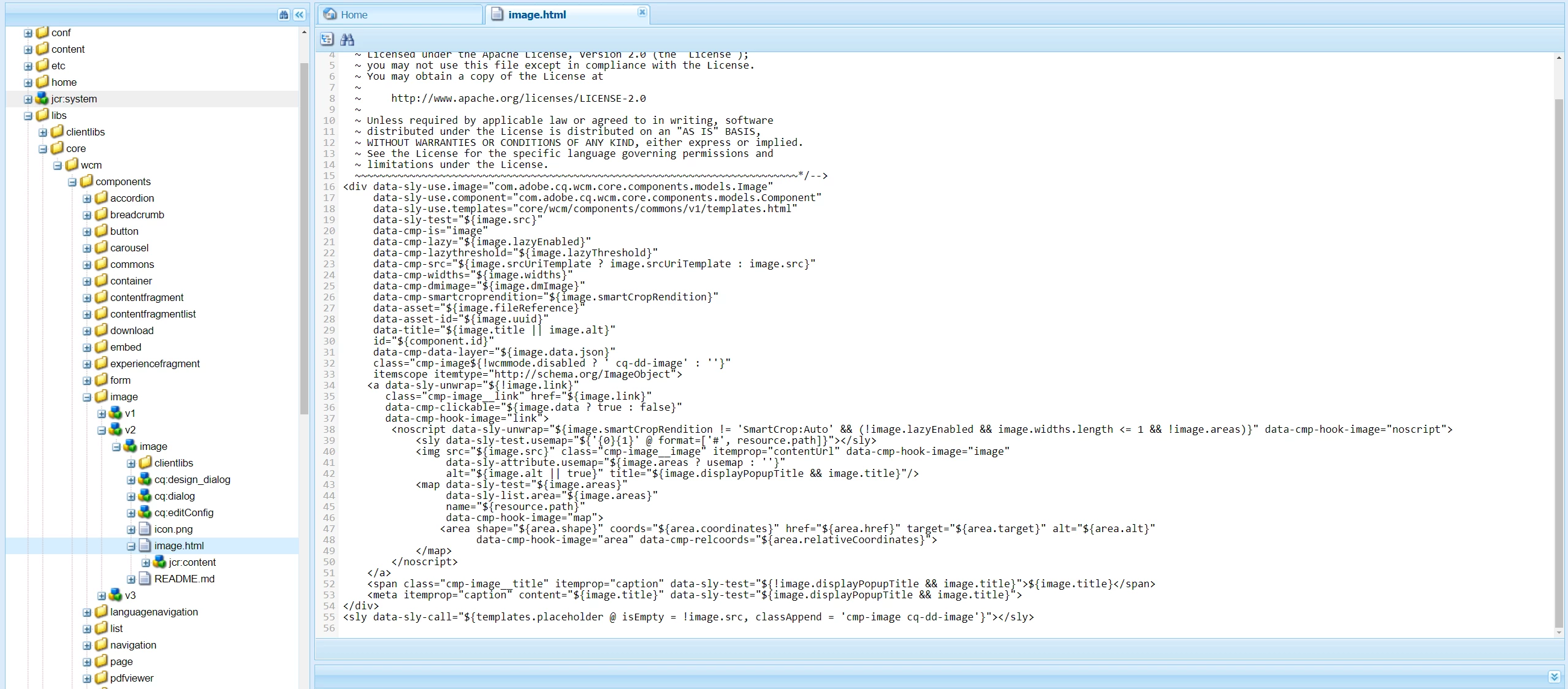Close the image.html tab
The width and height of the screenshot is (1568, 689).
coord(642,12)
